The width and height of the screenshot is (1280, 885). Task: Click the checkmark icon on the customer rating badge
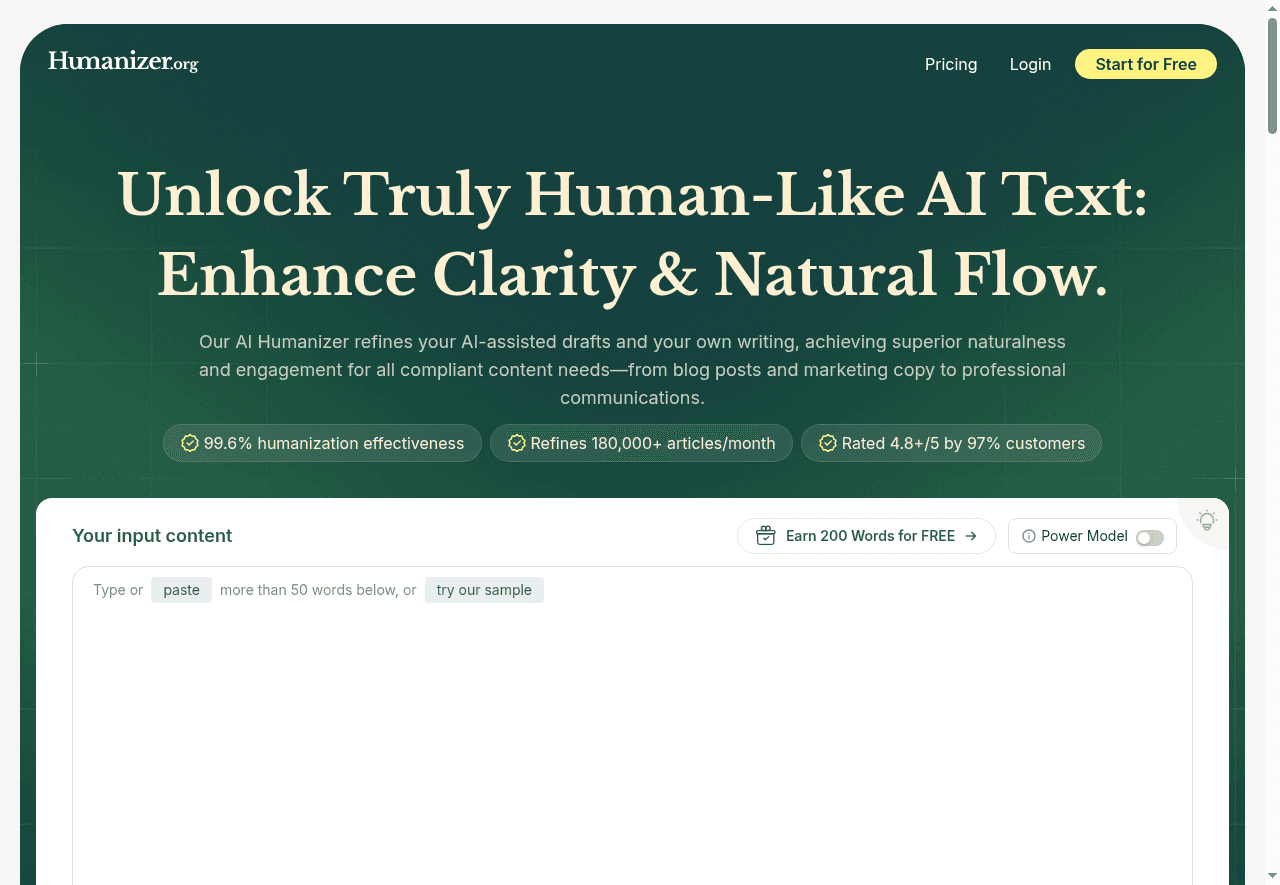pyautogui.click(x=827, y=443)
